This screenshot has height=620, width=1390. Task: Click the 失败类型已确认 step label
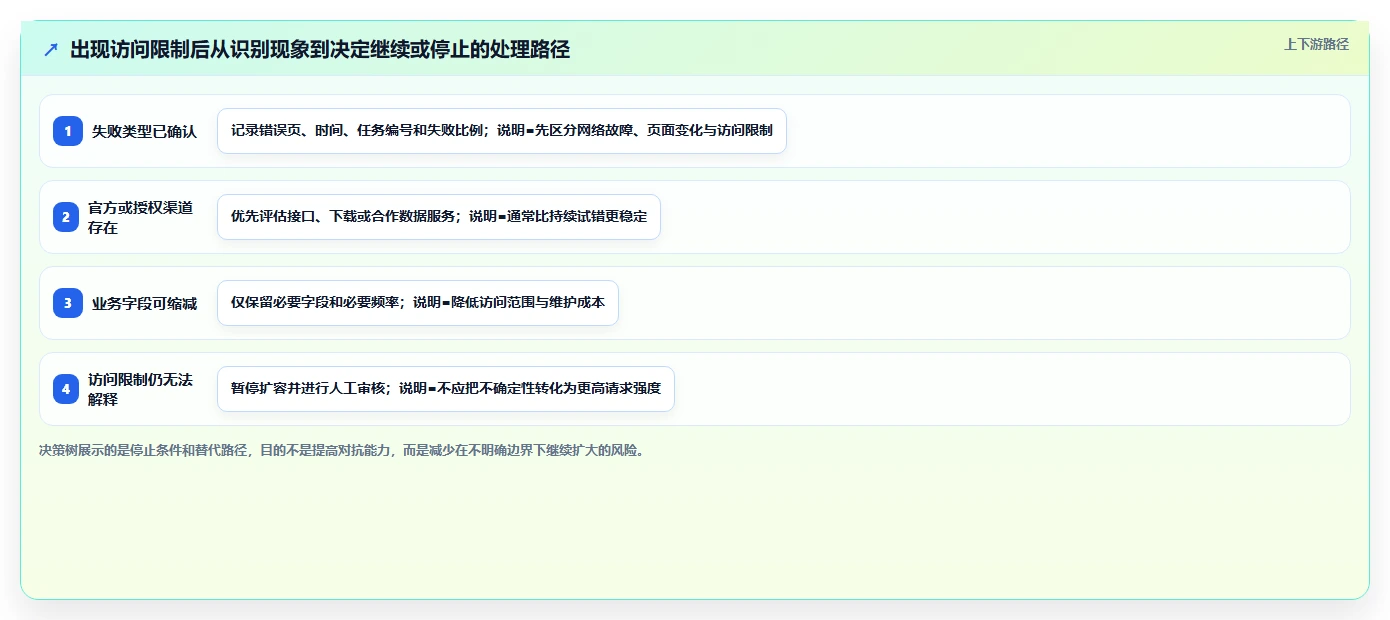pyautogui.click(x=144, y=131)
